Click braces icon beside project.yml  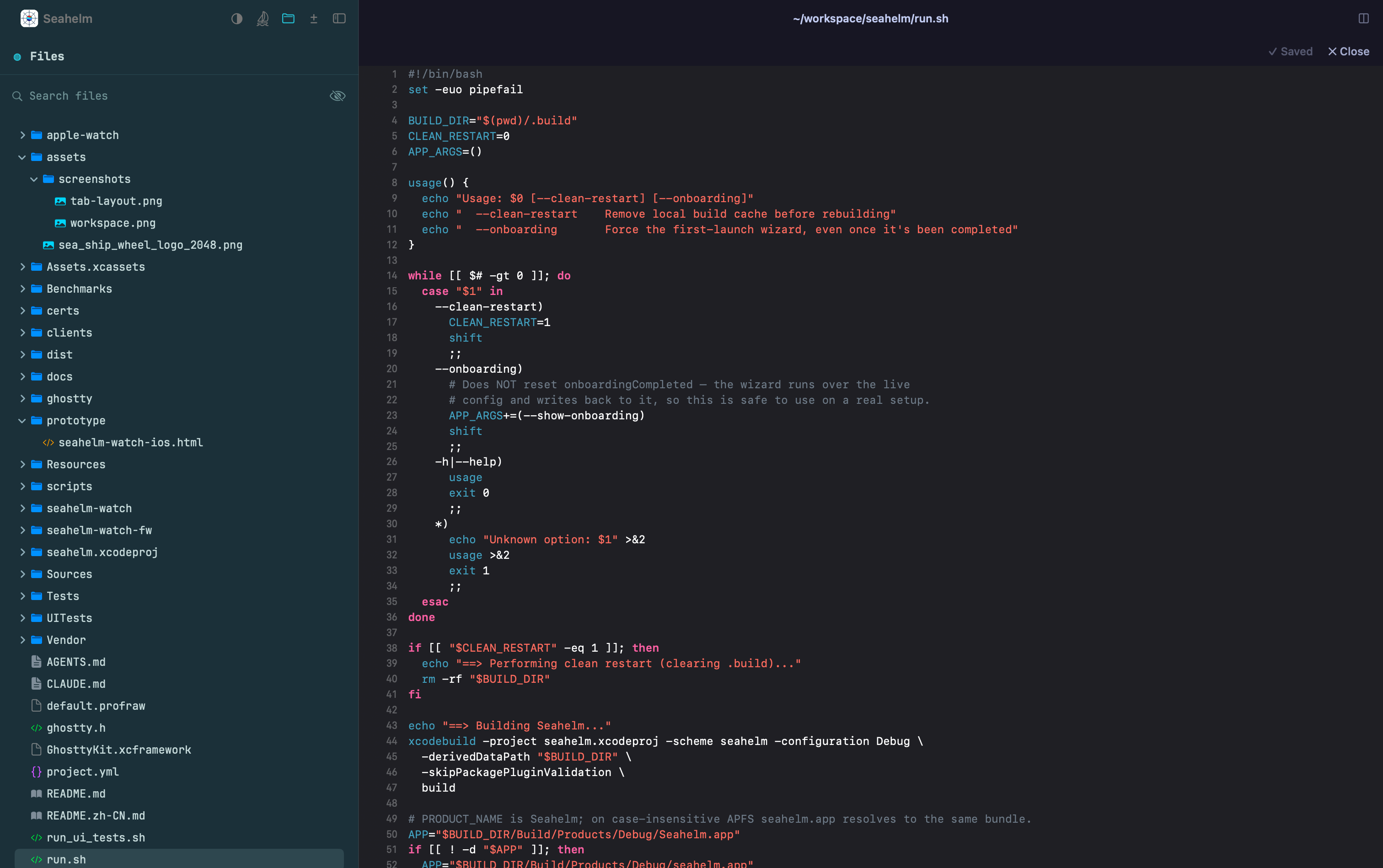pyautogui.click(x=37, y=772)
